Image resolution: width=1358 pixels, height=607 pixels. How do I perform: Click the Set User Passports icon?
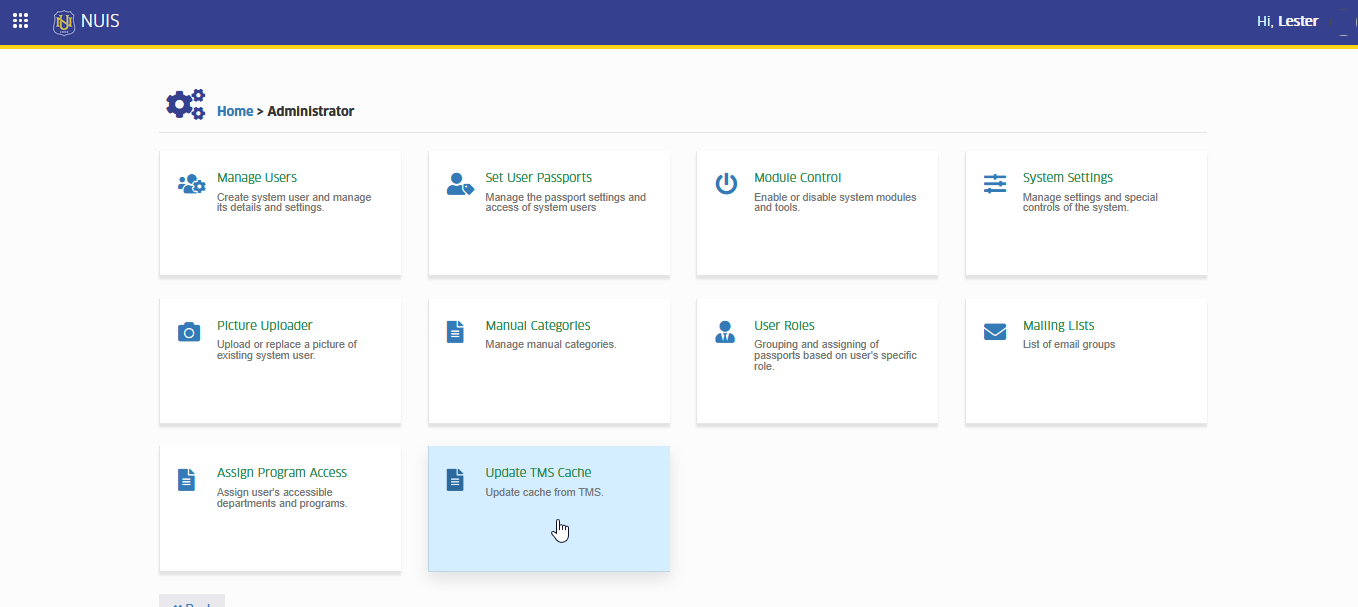[x=460, y=184]
